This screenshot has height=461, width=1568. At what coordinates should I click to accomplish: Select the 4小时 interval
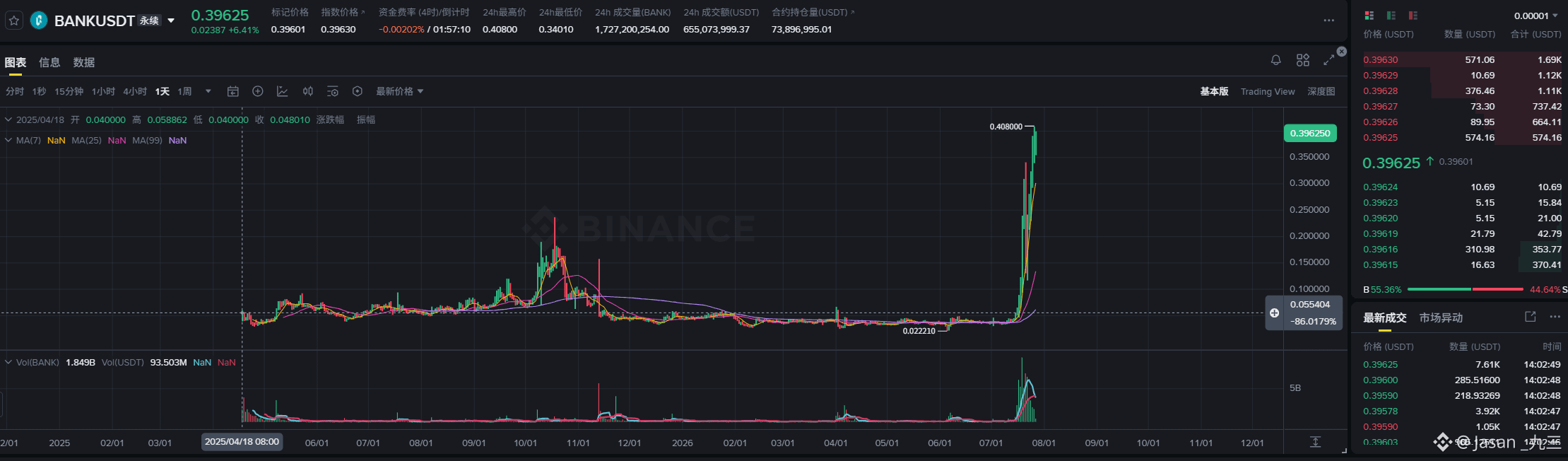tap(135, 91)
